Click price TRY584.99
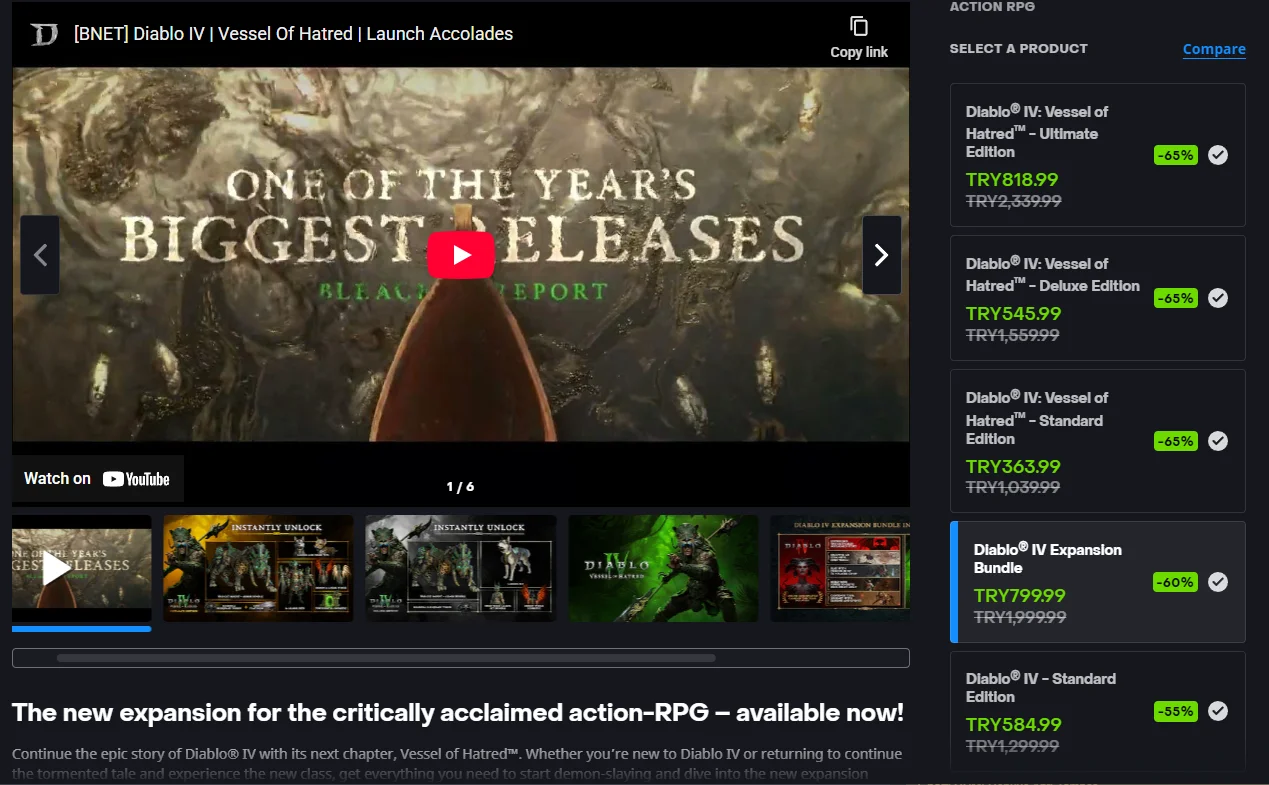The image size is (1269, 785). click(1013, 724)
